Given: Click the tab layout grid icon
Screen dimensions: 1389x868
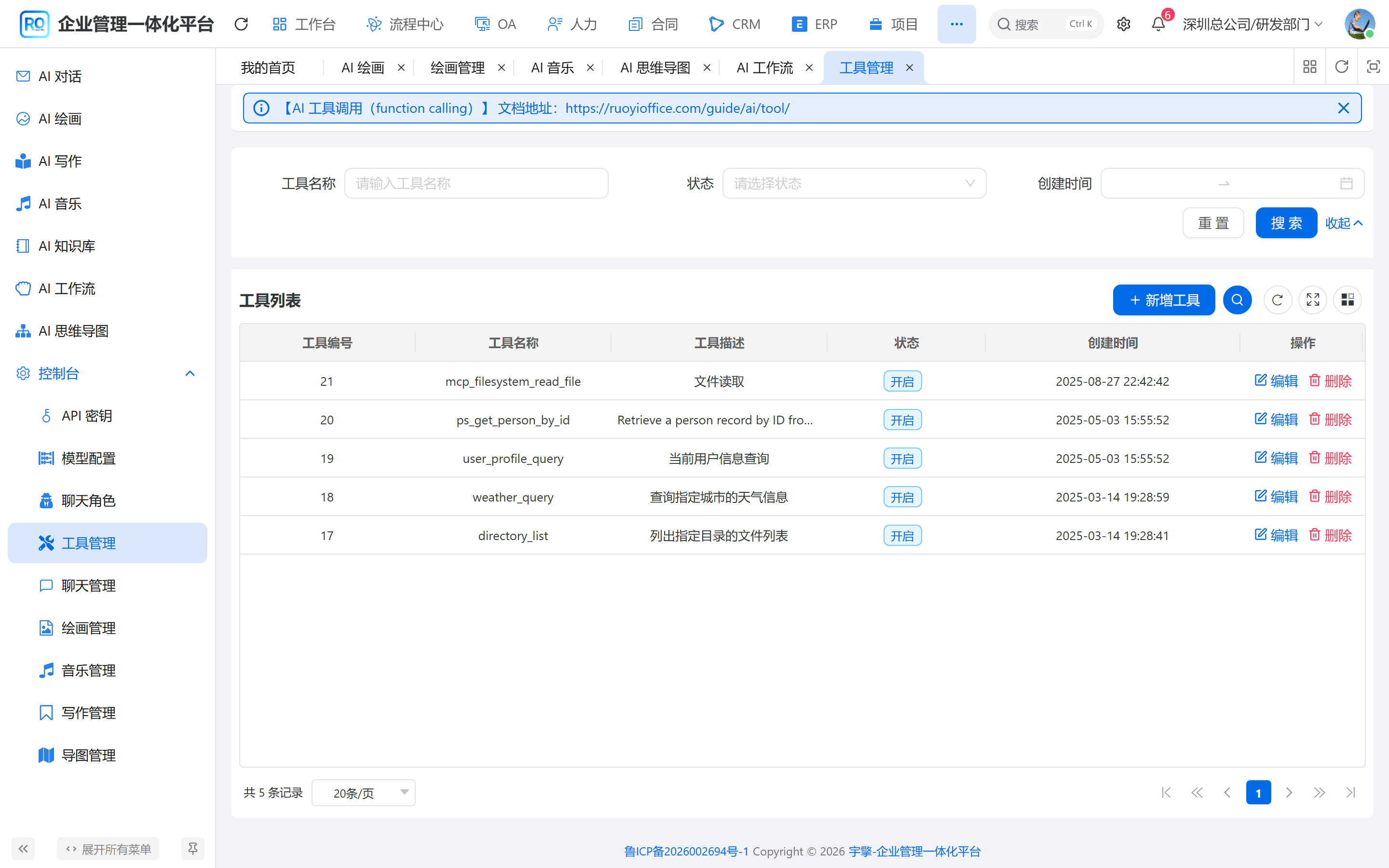Looking at the screenshot, I should click(x=1310, y=67).
